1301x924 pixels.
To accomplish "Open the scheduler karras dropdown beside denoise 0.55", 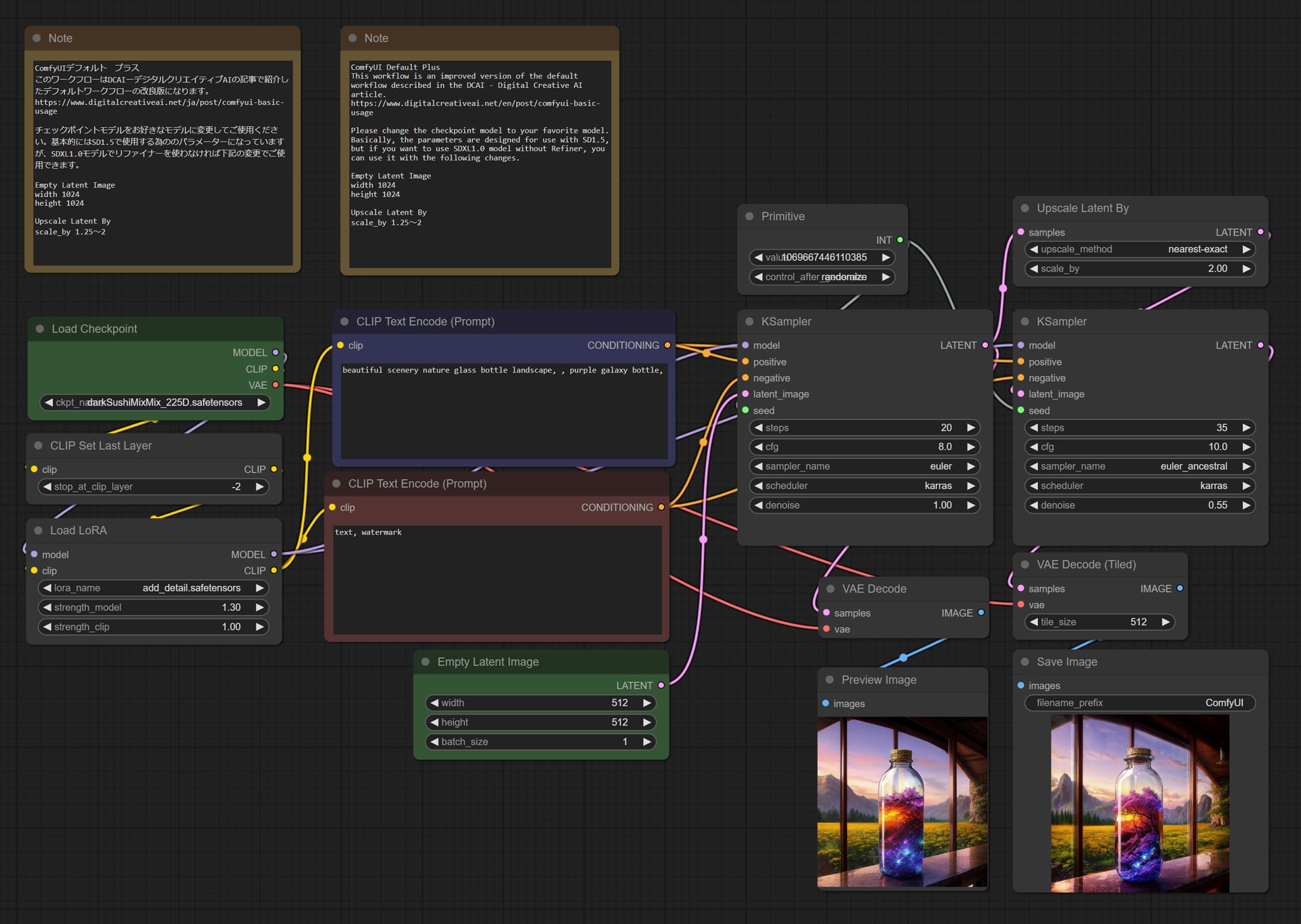I will click(x=1140, y=486).
